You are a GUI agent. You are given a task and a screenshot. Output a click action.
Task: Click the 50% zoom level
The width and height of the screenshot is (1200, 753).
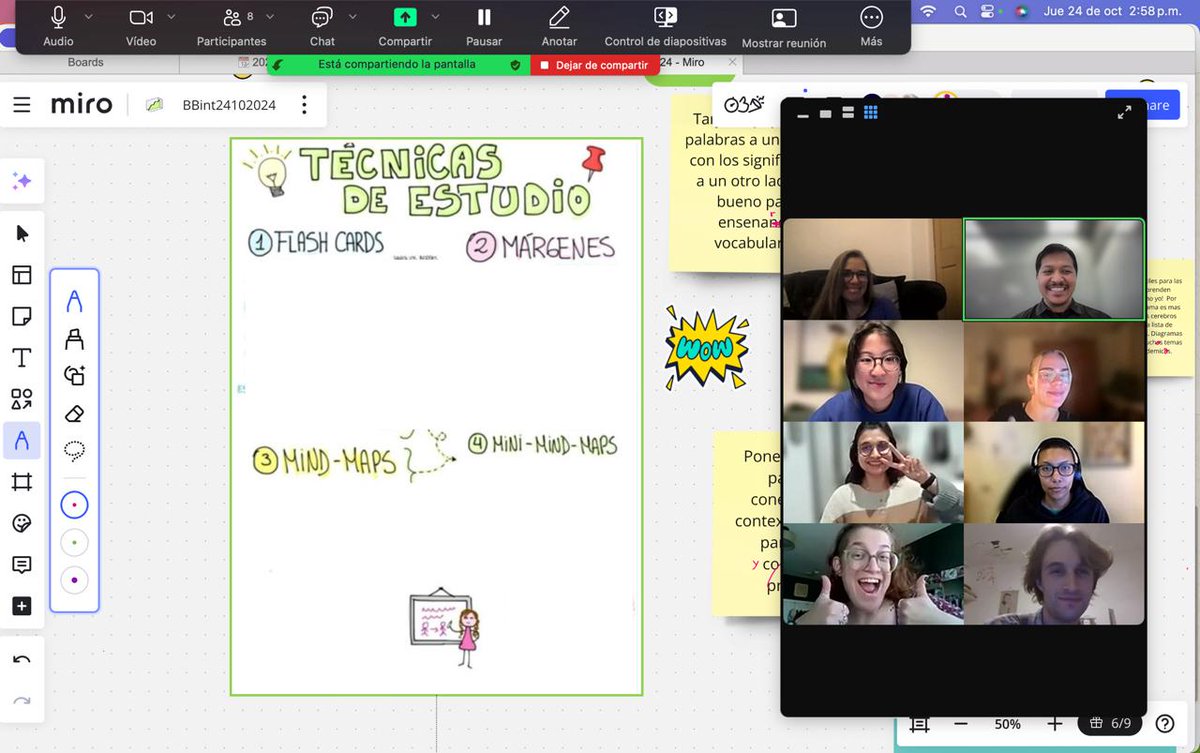click(x=1007, y=724)
